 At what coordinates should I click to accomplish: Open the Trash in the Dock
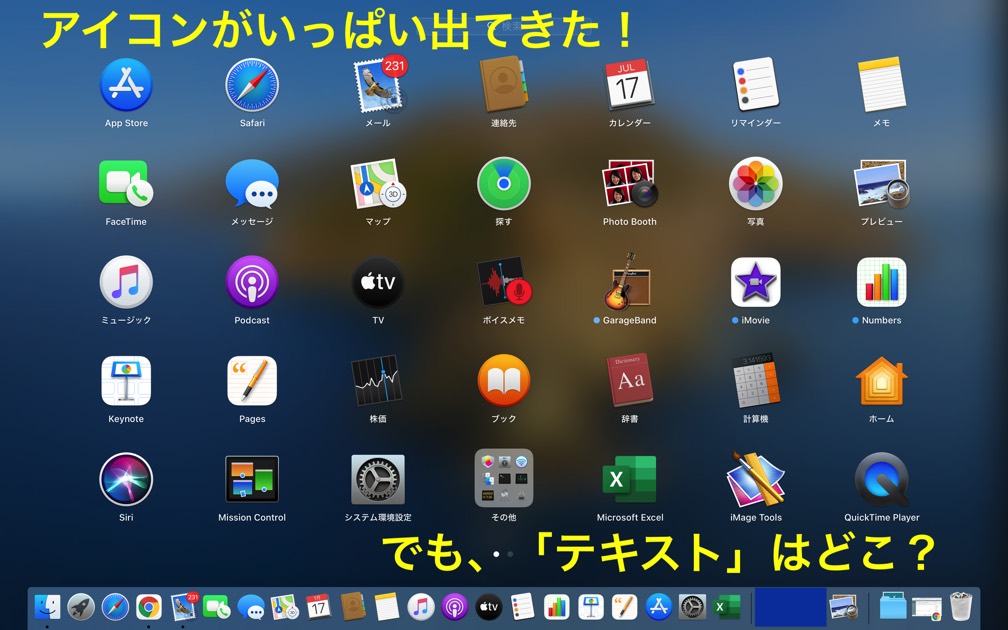pyautogui.click(x=960, y=606)
